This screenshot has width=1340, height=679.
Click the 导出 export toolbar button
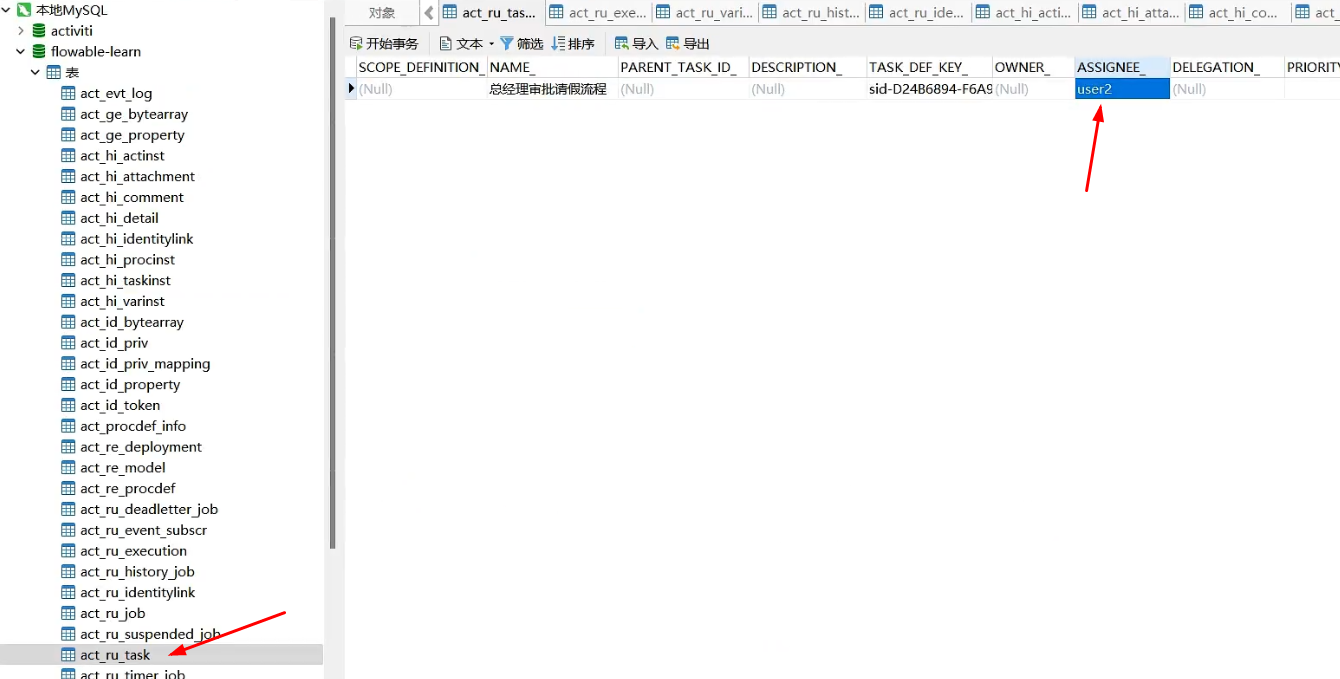point(688,44)
